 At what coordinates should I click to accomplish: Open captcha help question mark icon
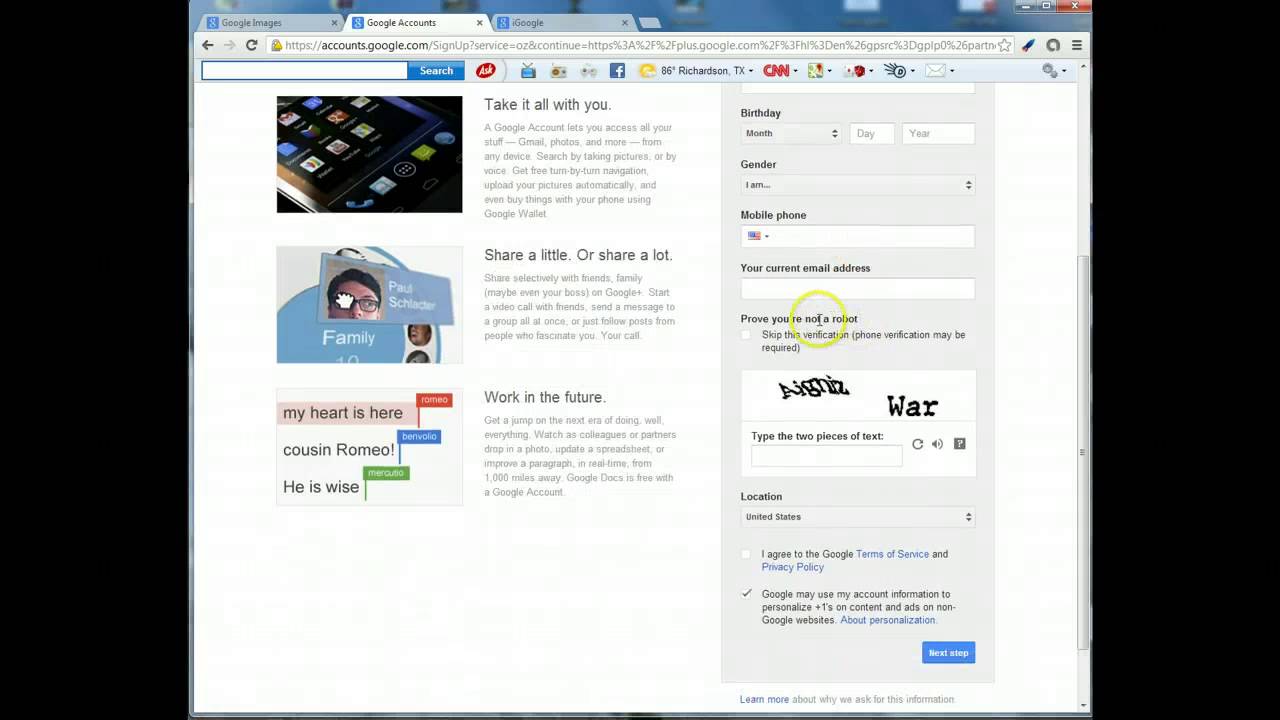(x=959, y=444)
